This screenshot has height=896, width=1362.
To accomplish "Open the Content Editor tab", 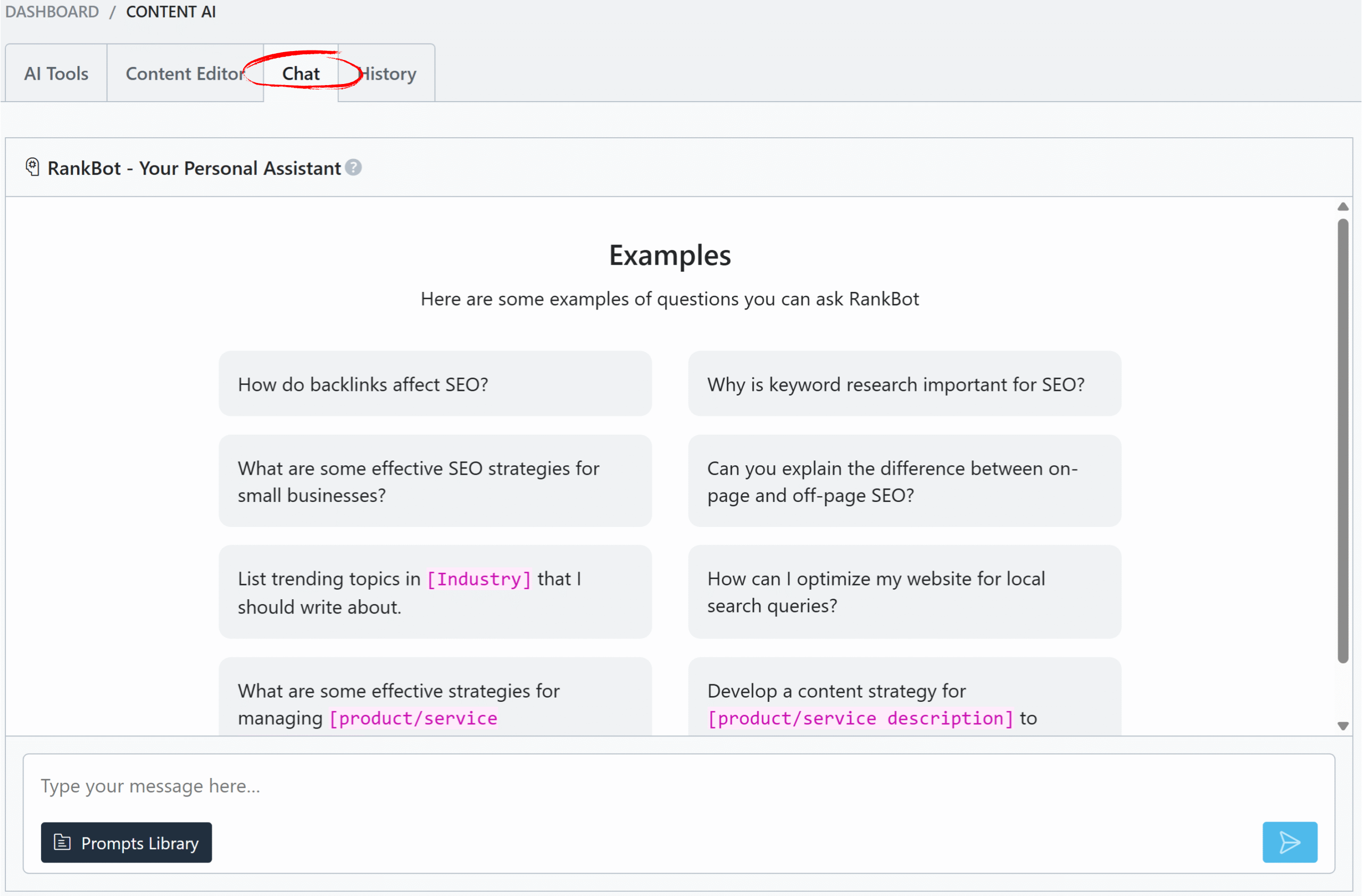I will [x=186, y=73].
